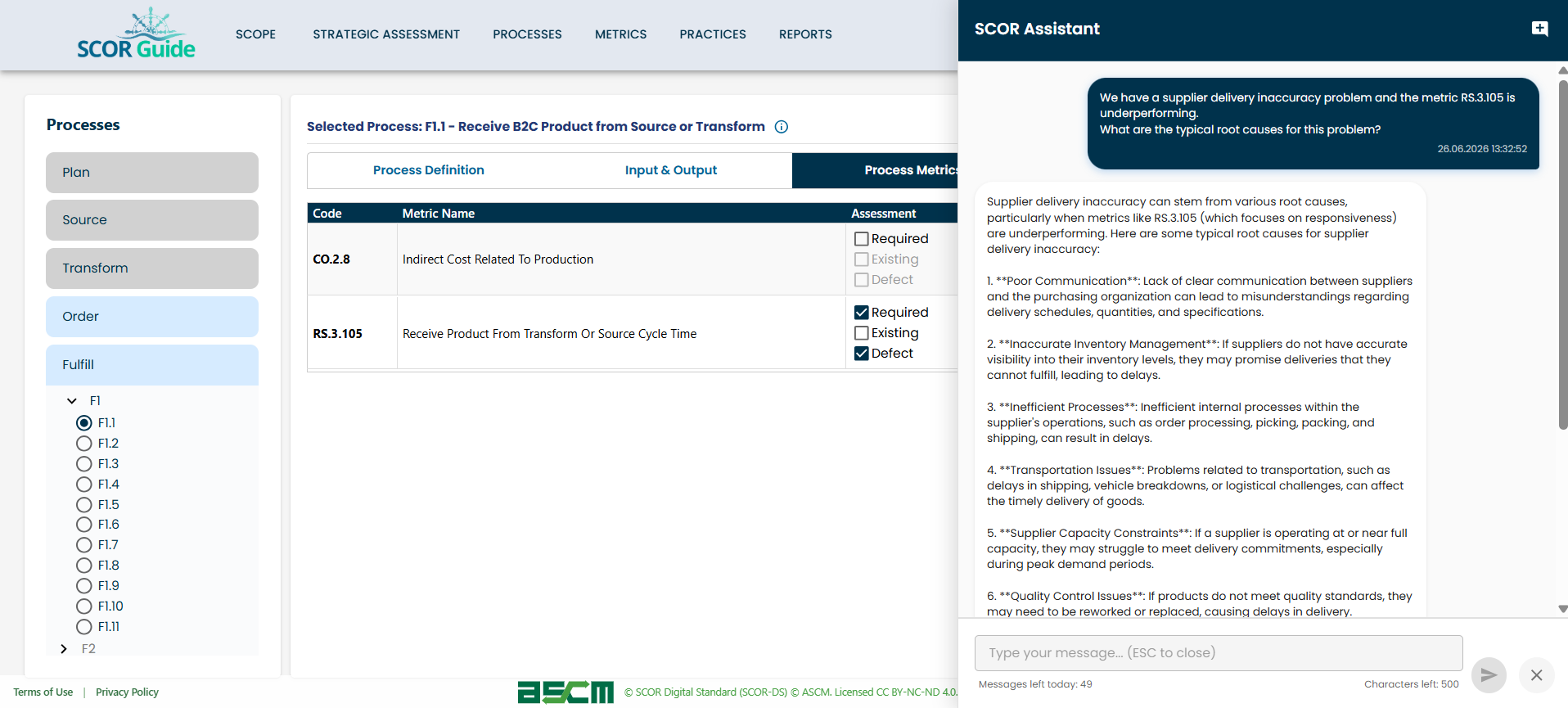Click the scroll down arrow in chat panel
The width and height of the screenshot is (1568, 708).
point(1562,609)
